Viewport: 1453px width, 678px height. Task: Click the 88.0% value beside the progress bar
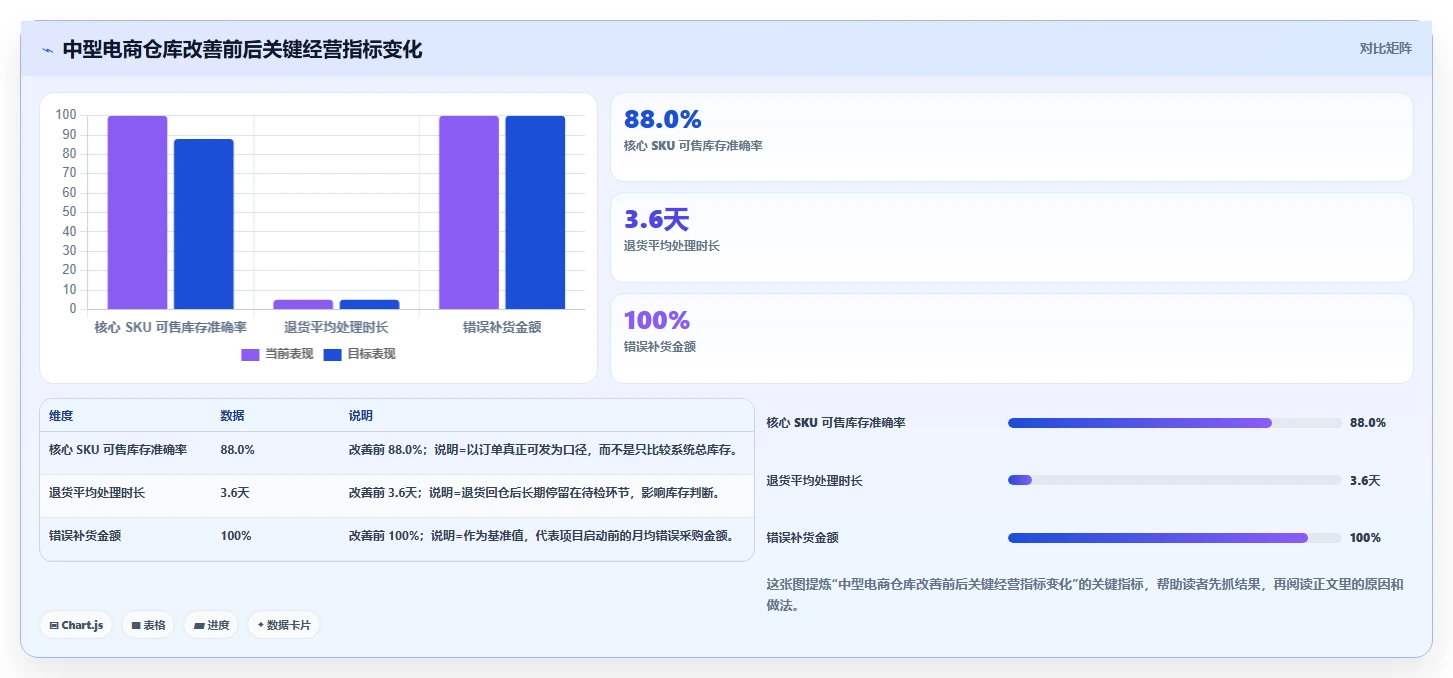tap(1368, 423)
